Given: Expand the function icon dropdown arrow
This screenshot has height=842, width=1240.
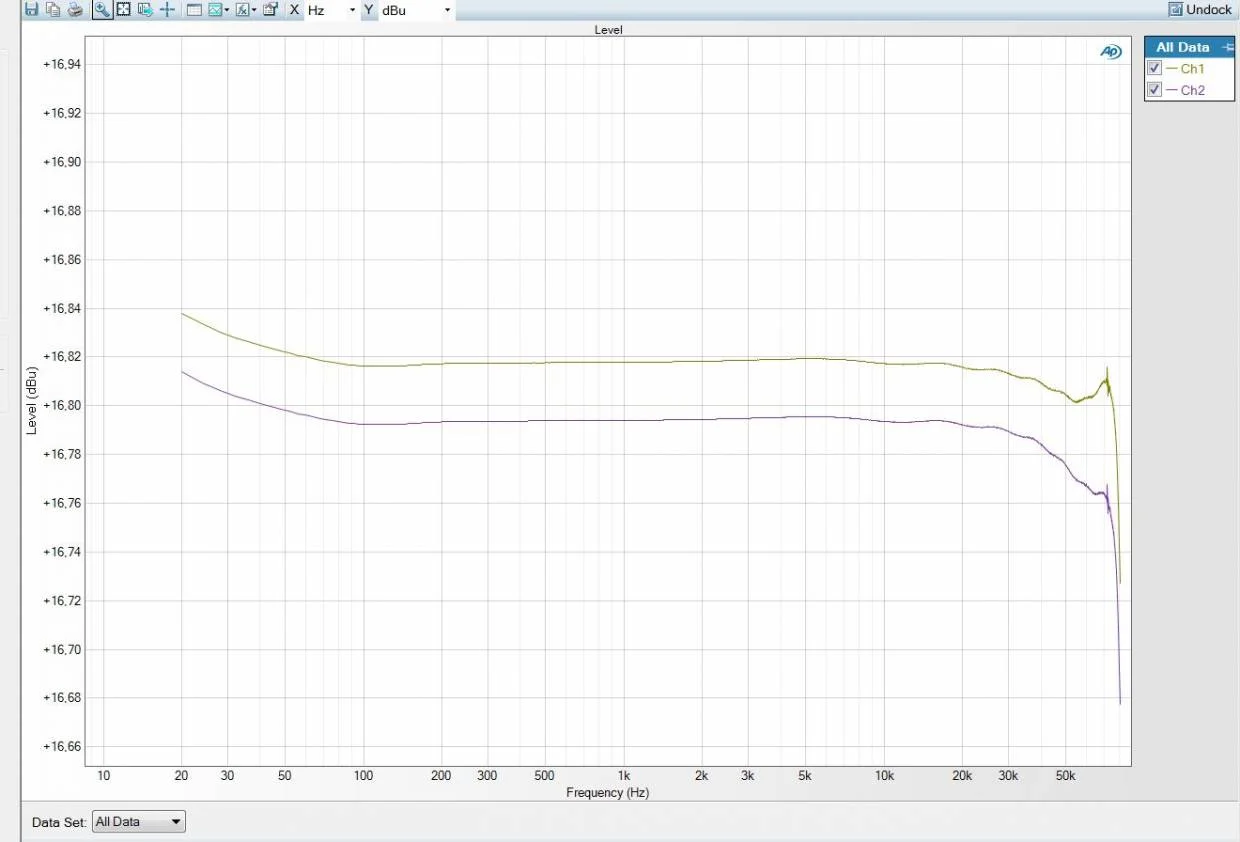Looking at the screenshot, I should click(x=254, y=10).
